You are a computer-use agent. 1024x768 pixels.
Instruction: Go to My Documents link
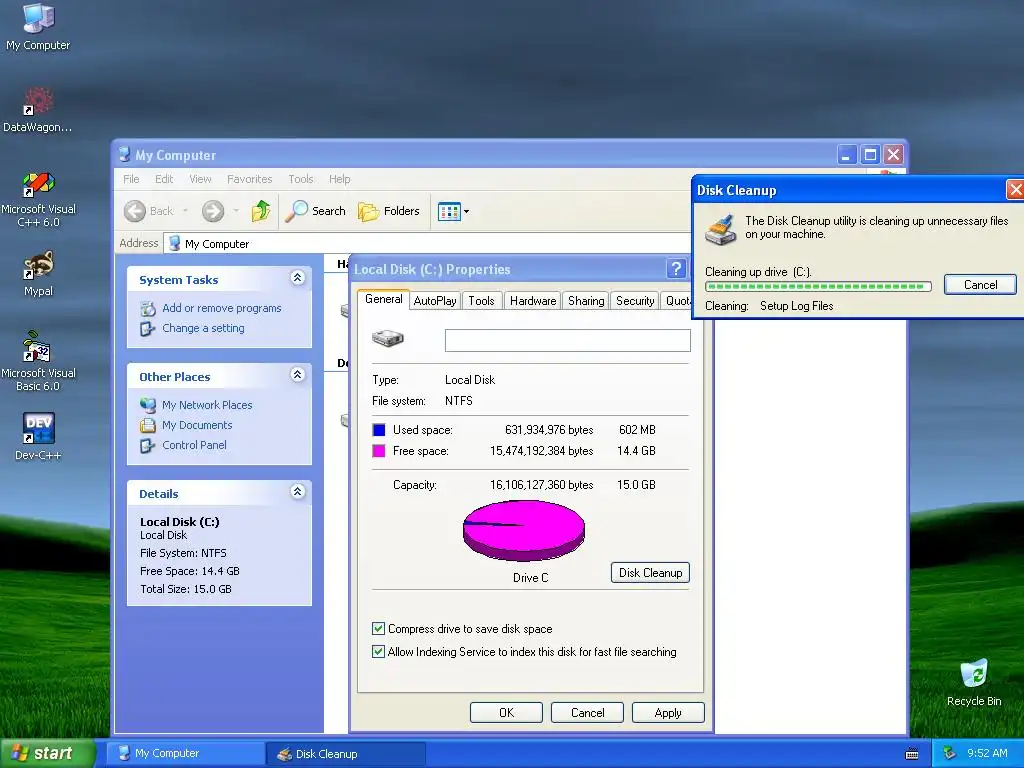[197, 425]
